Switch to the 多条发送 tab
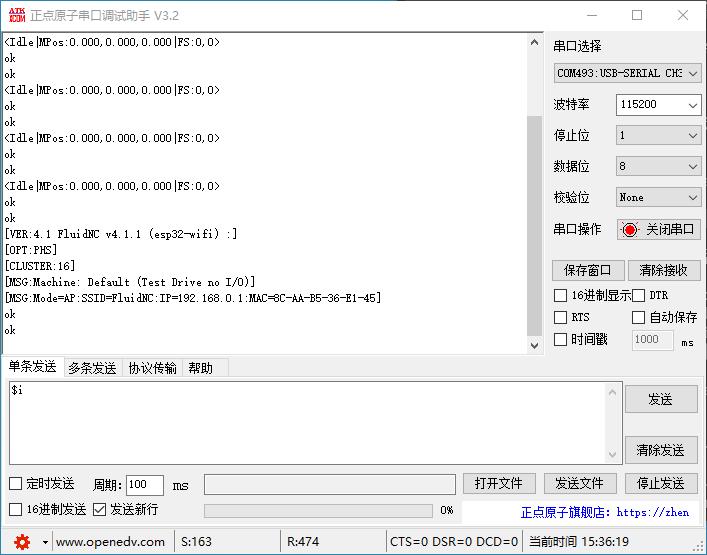Image resolution: width=707 pixels, height=555 pixels. (92, 368)
